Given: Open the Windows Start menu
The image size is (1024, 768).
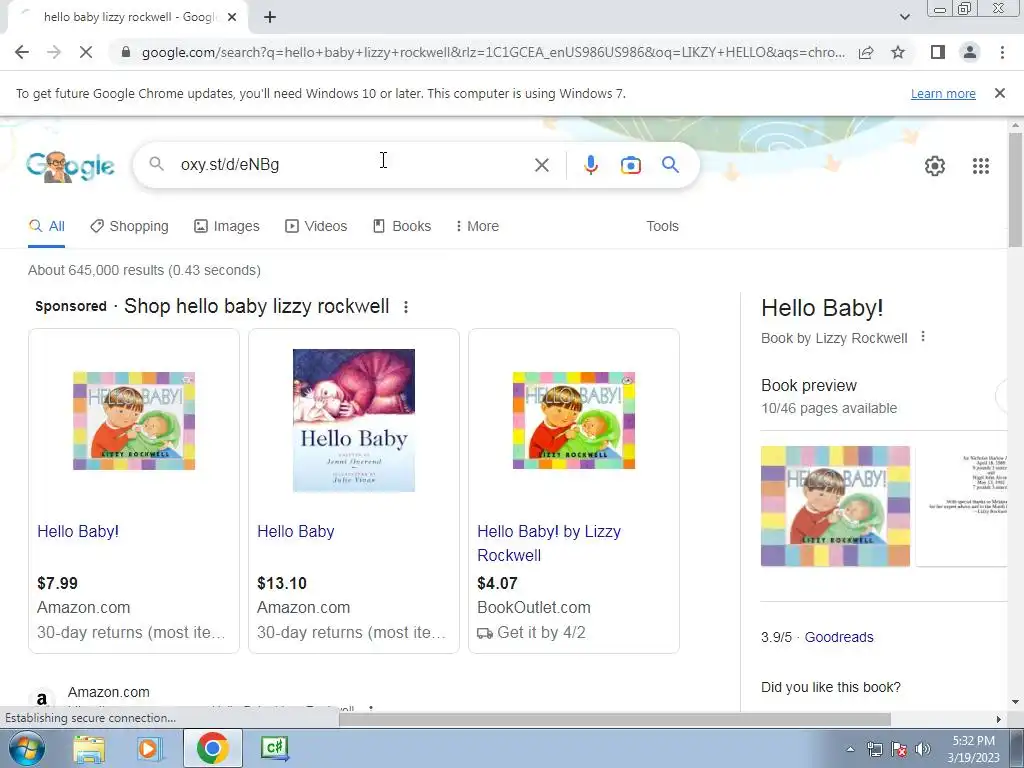Looking at the screenshot, I should 25,748.
